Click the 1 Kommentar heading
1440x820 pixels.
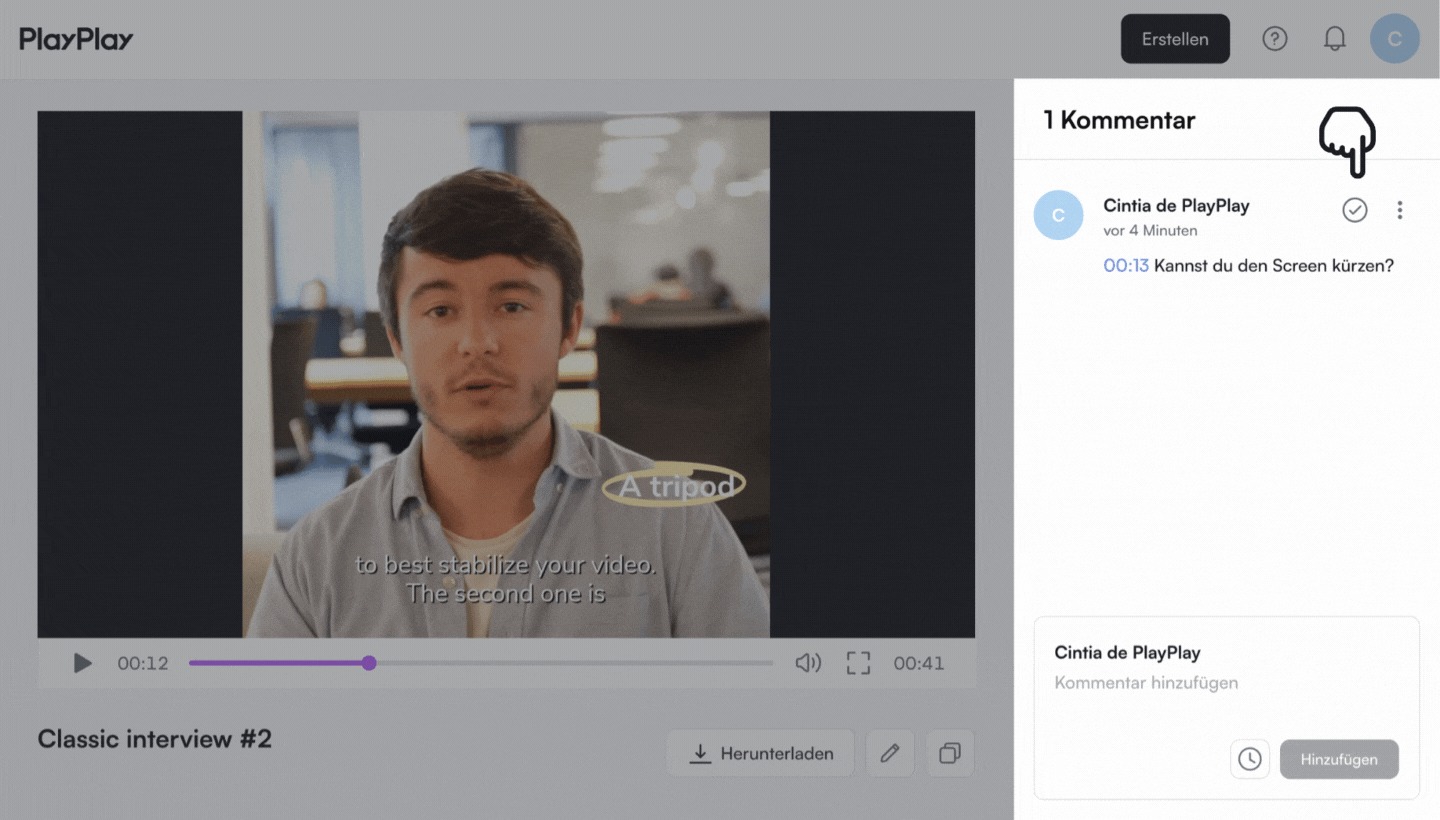(1119, 120)
